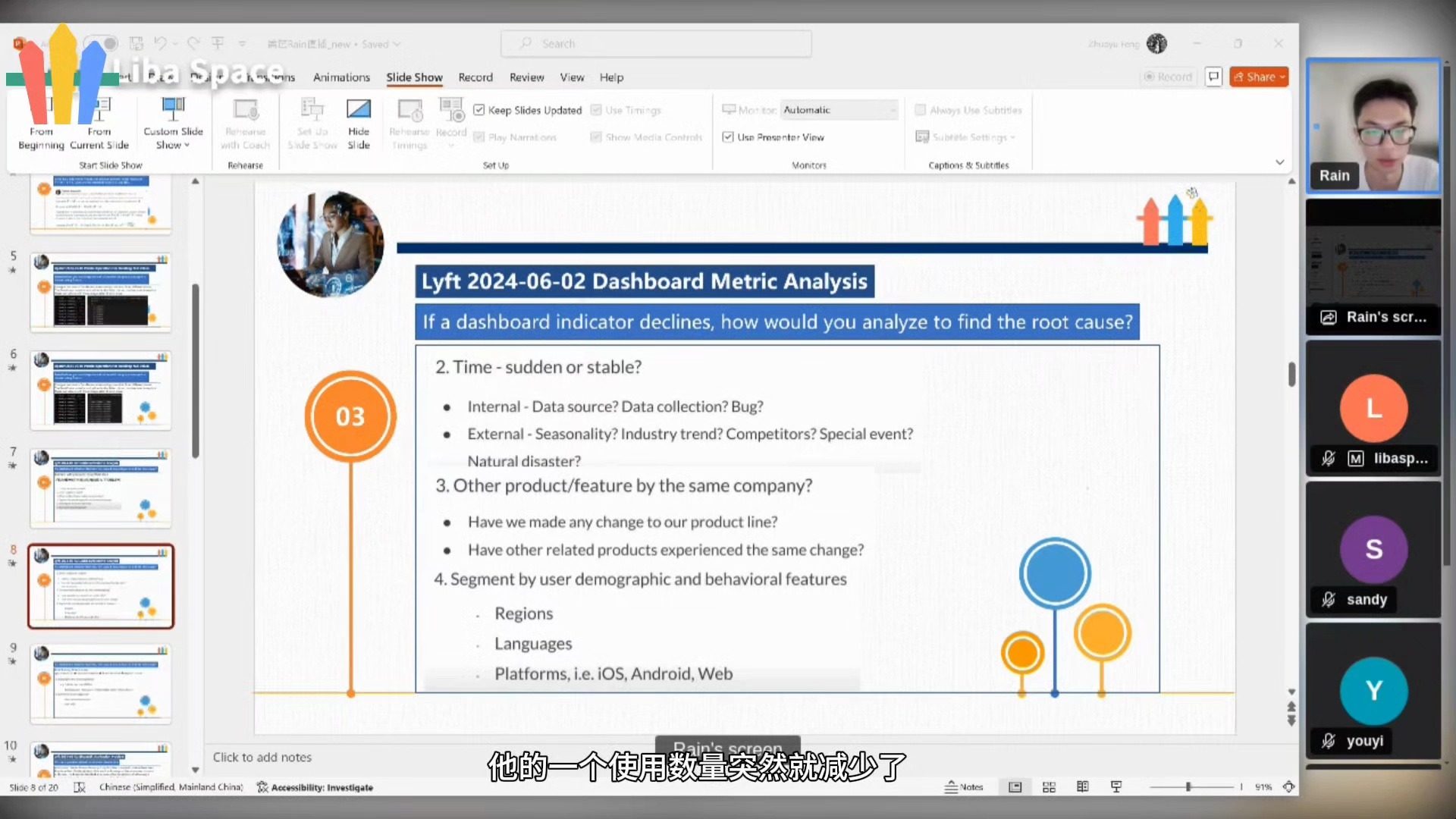Open the Review tab
The width and height of the screenshot is (1456, 819).
(x=526, y=77)
